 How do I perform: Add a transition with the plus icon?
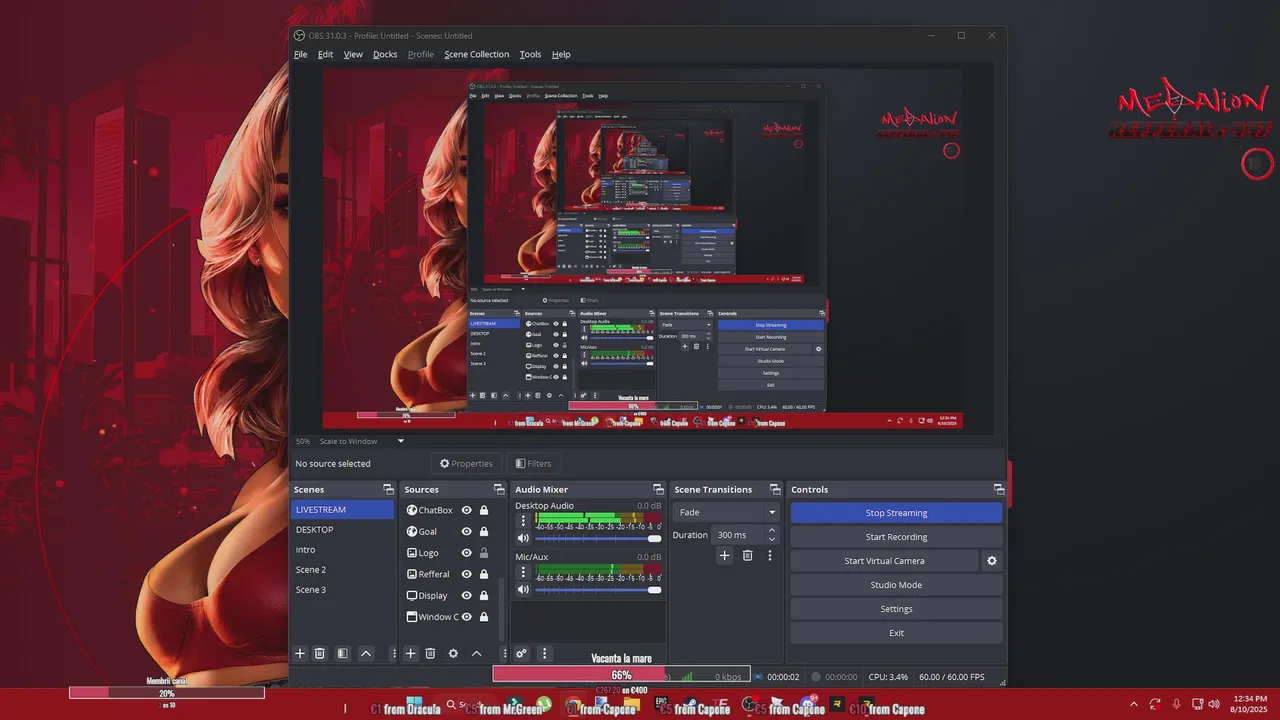point(724,555)
